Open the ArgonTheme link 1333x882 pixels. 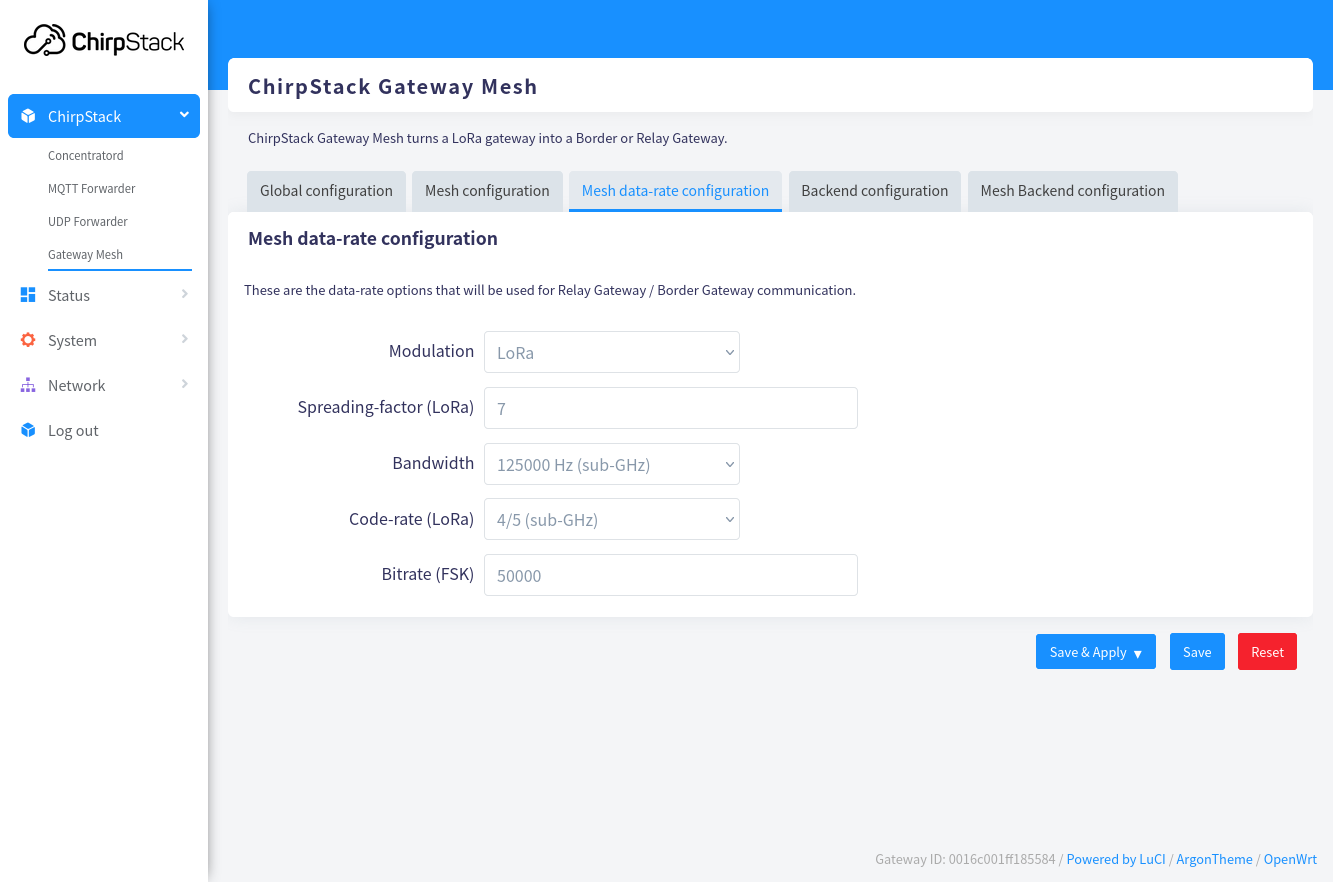pyautogui.click(x=1214, y=859)
